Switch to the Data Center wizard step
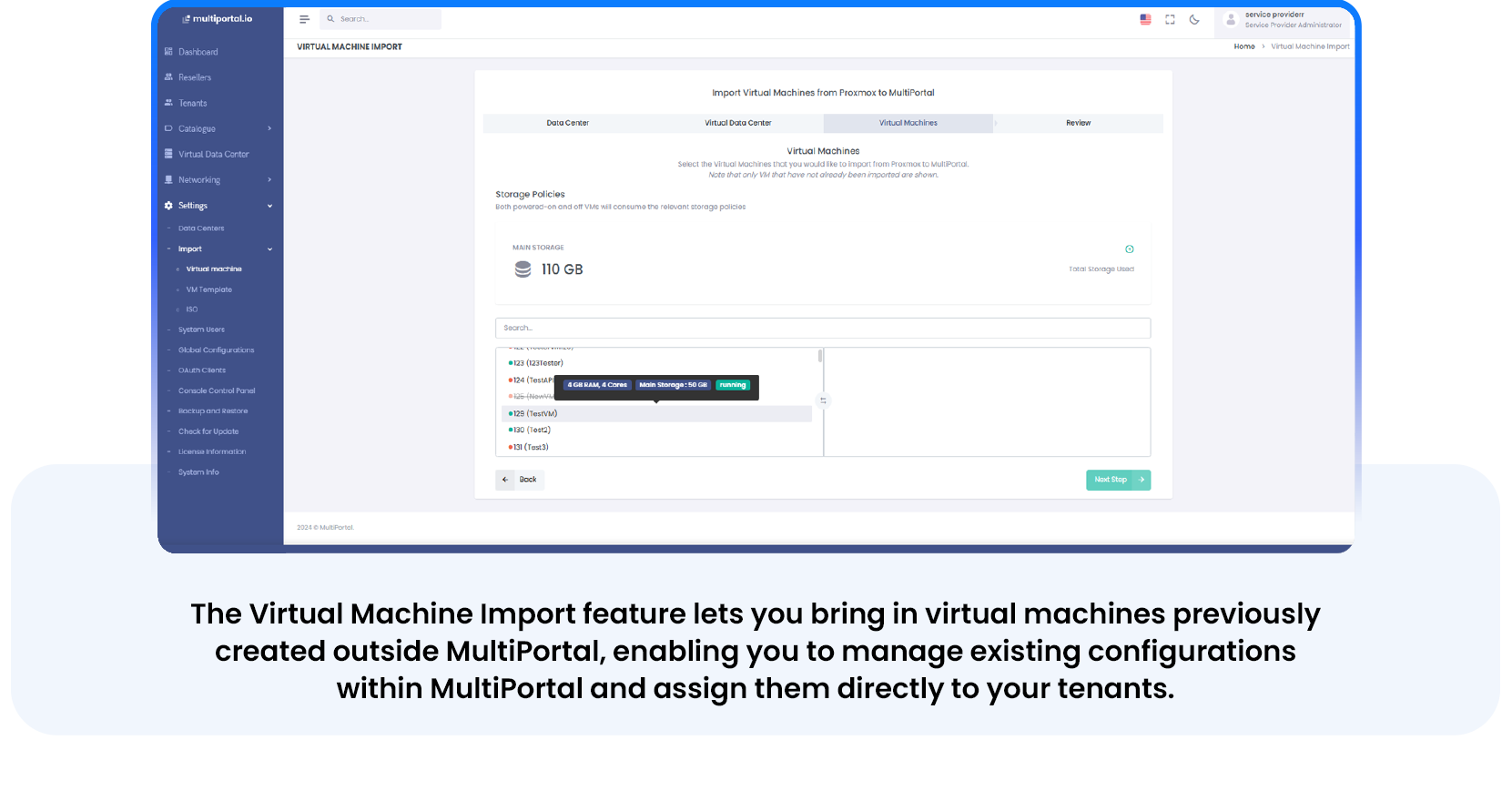 pyautogui.click(x=568, y=123)
